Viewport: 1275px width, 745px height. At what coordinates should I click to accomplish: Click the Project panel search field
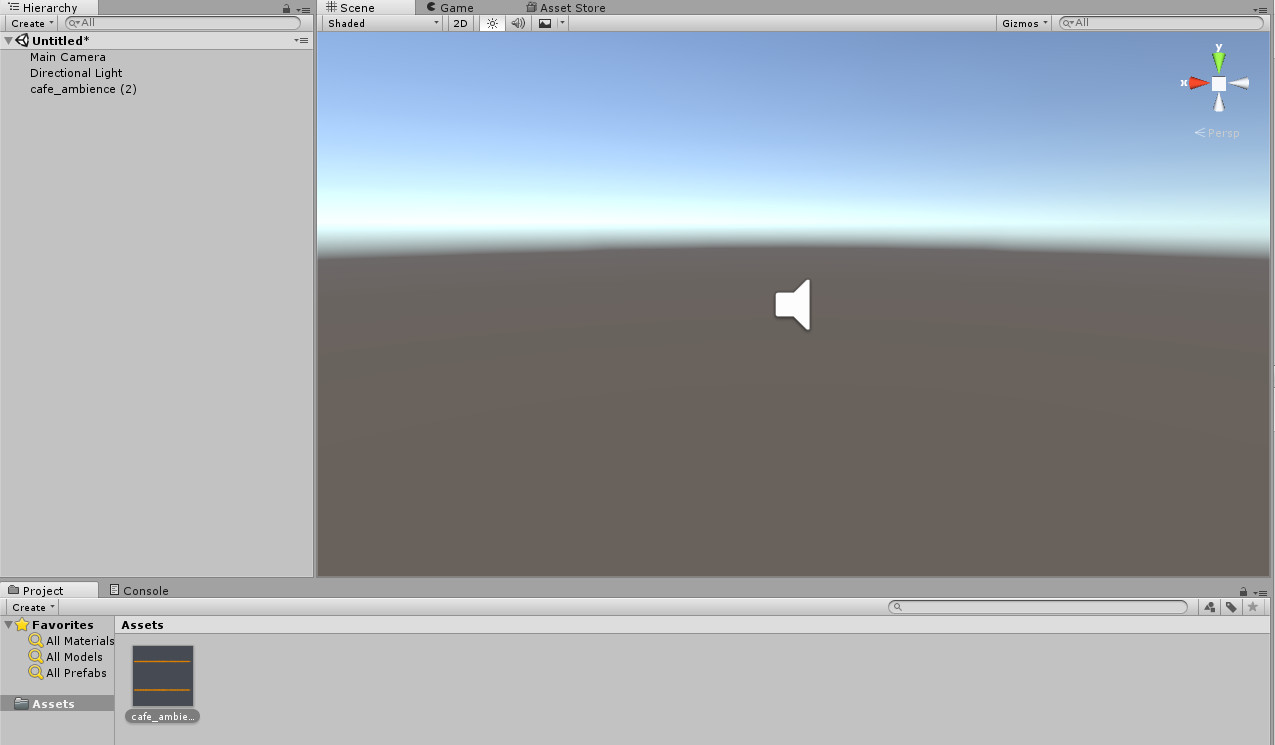point(1040,607)
